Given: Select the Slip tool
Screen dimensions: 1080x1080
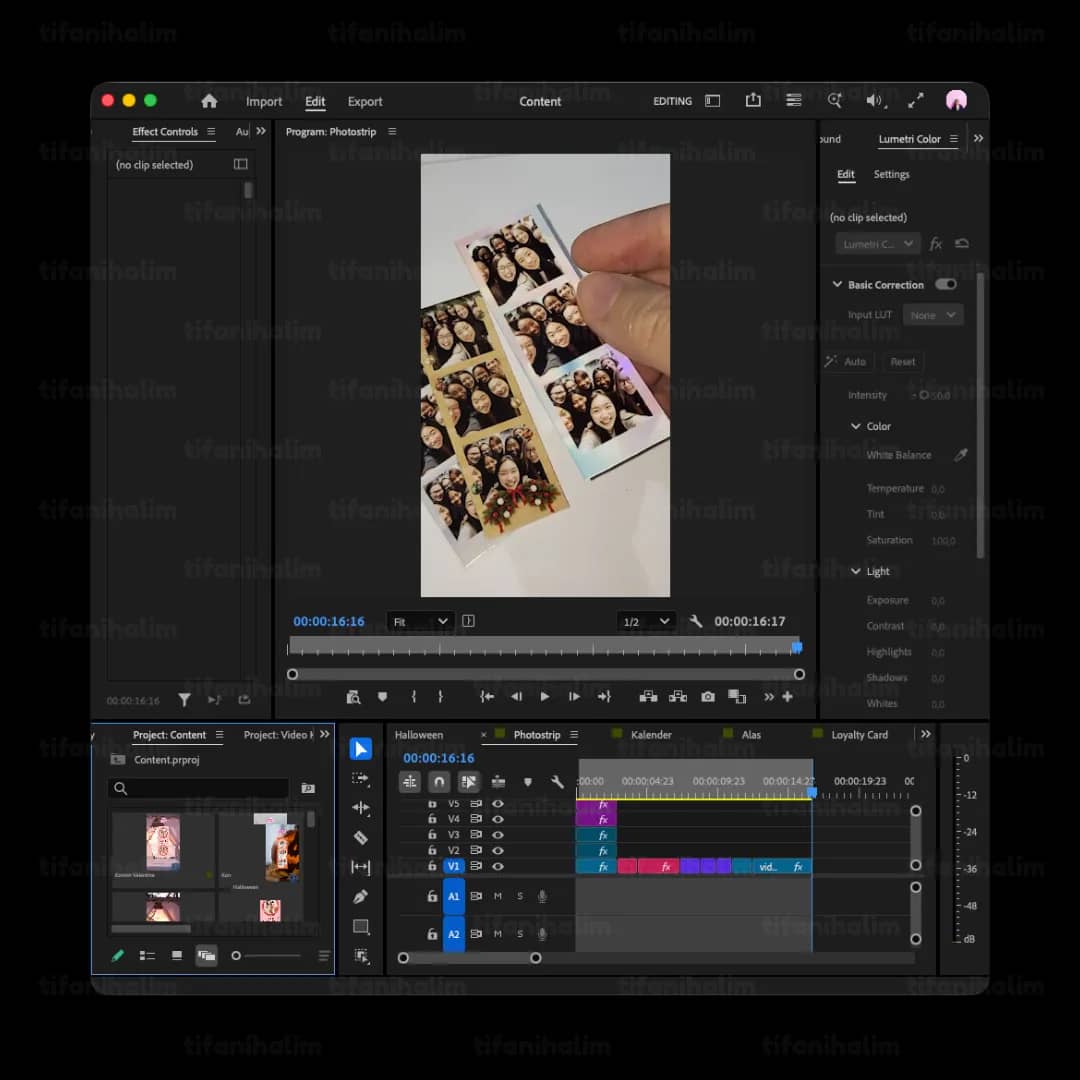Looking at the screenshot, I should [360, 866].
